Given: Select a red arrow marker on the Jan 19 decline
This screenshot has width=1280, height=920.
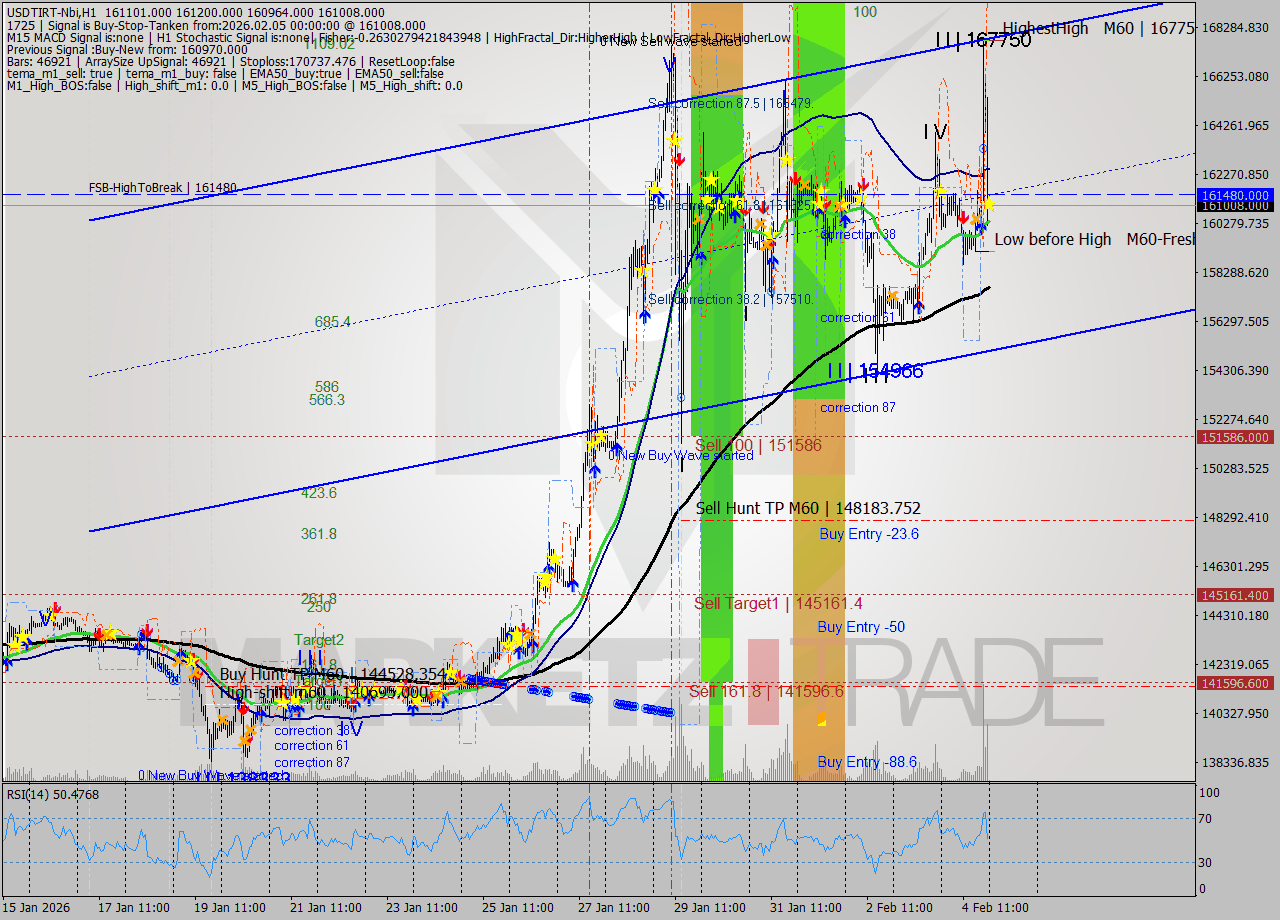Looking at the screenshot, I should click(243, 708).
